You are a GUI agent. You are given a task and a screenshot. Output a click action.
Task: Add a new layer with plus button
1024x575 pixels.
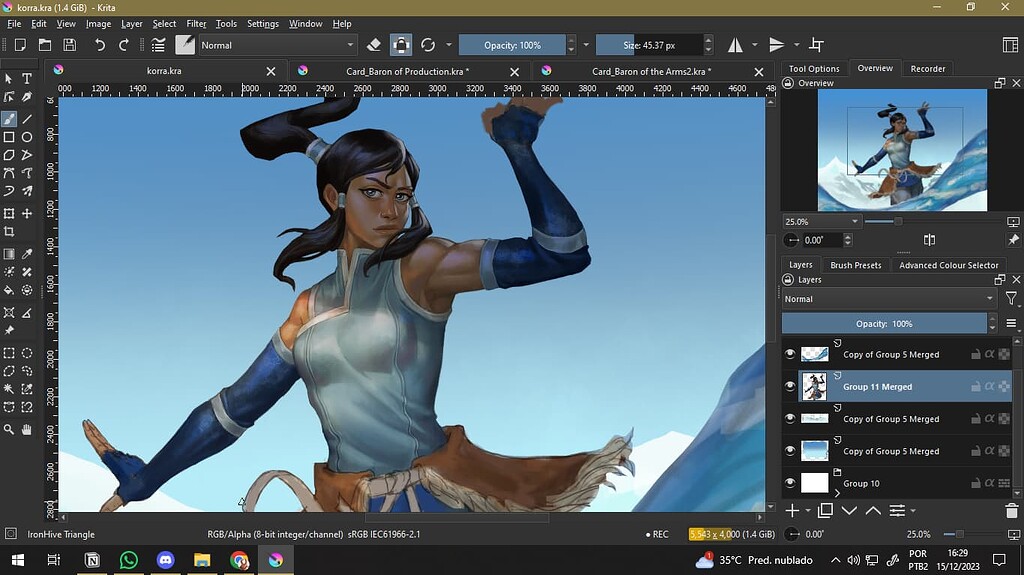click(x=792, y=511)
